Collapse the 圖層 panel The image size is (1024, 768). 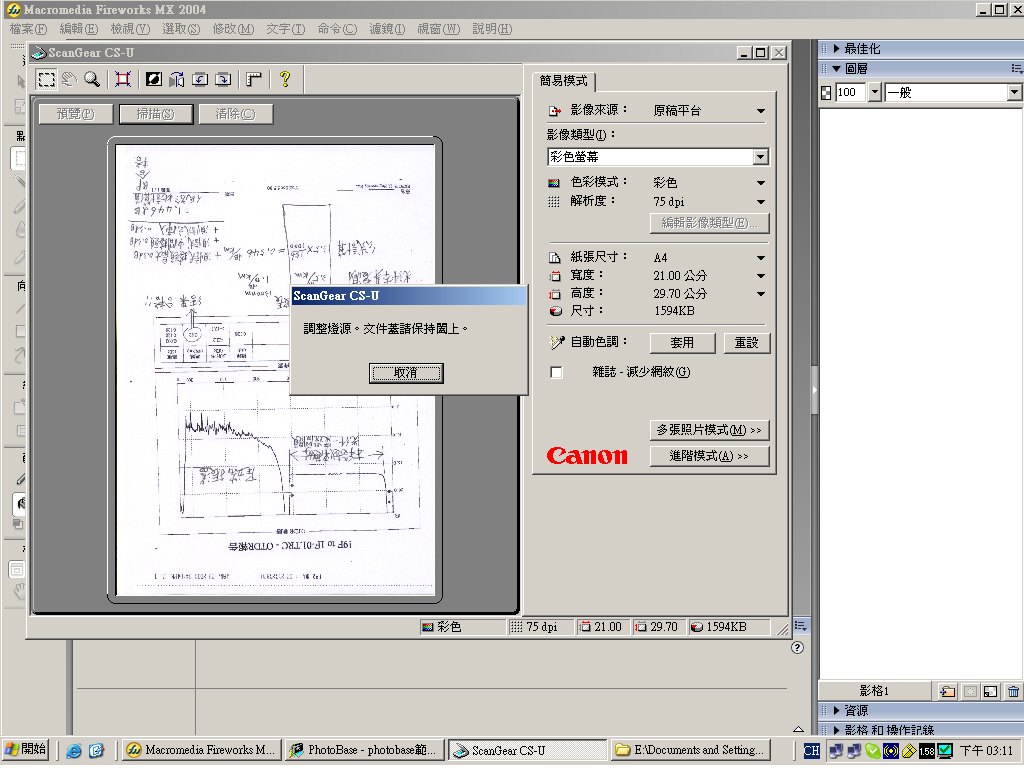[837, 69]
